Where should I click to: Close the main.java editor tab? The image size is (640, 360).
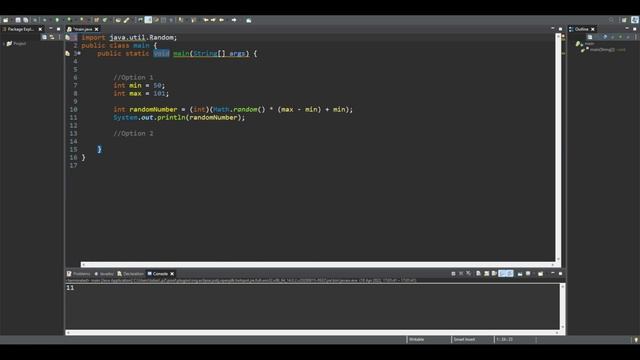point(96,29)
